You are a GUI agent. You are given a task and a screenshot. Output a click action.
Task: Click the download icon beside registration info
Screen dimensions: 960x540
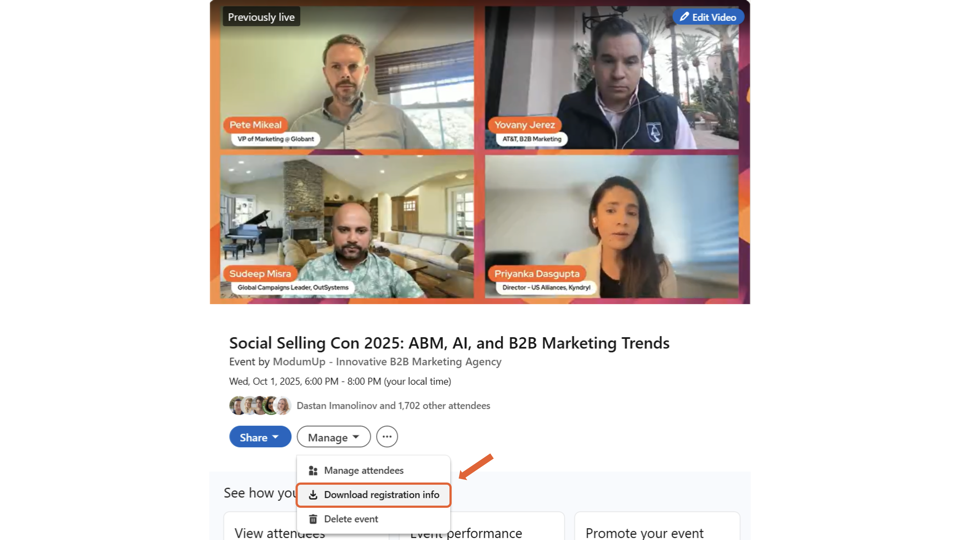point(313,495)
